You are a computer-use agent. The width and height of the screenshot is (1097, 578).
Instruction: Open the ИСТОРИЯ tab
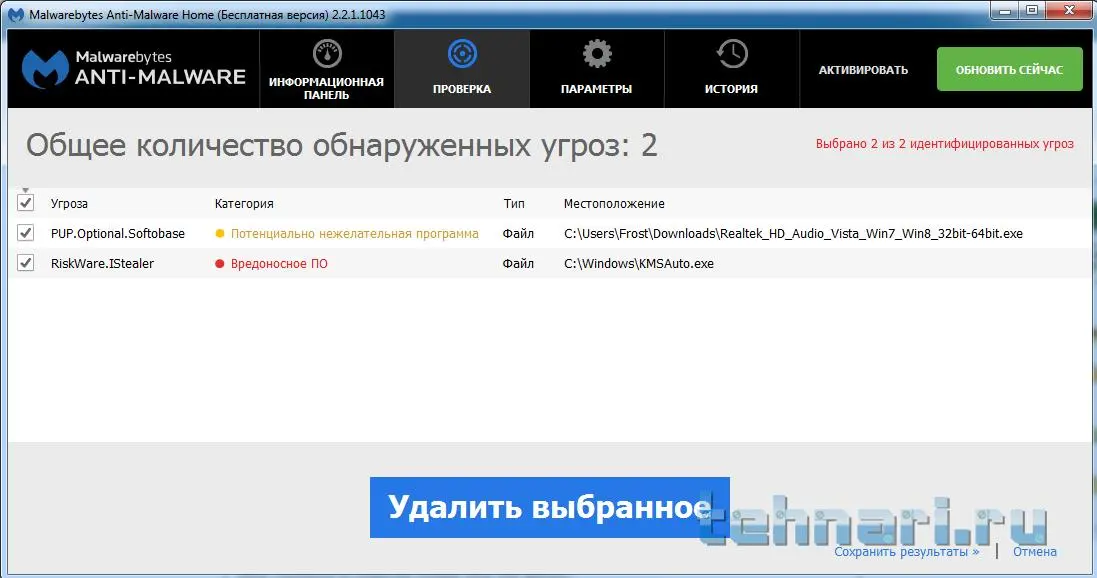(x=732, y=69)
